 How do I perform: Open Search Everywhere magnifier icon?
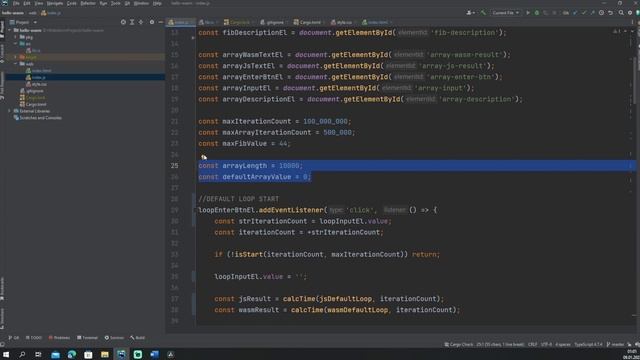pos(621,13)
